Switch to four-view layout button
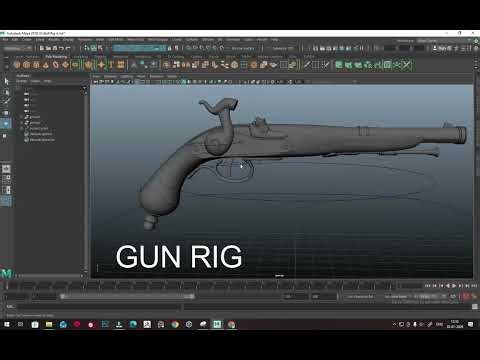Image resolution: width=480 pixels, height=360 pixels. (x=6, y=179)
